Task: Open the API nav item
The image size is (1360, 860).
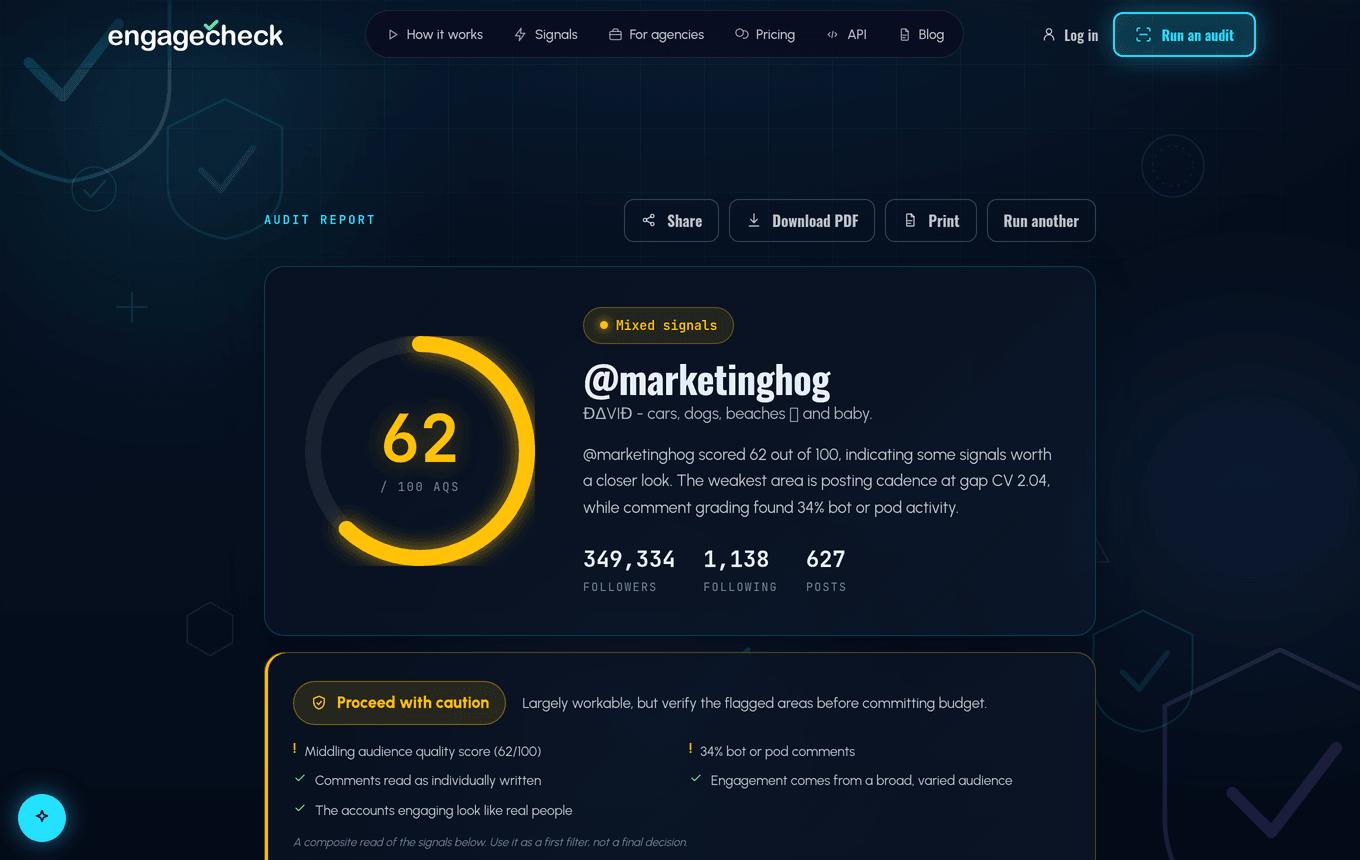Action: click(x=846, y=34)
